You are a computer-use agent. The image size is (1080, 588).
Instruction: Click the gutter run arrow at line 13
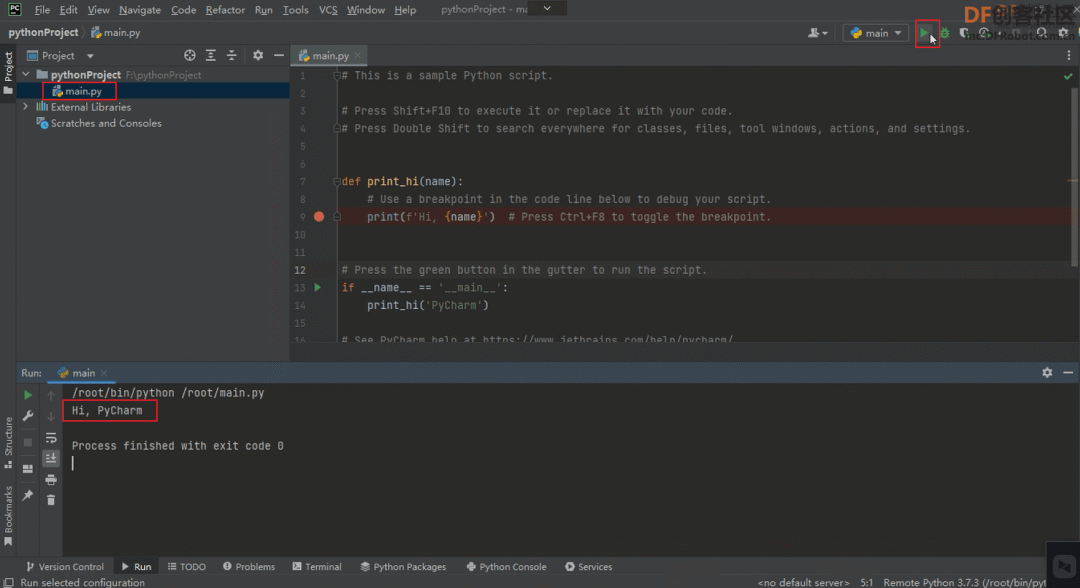pyautogui.click(x=318, y=287)
